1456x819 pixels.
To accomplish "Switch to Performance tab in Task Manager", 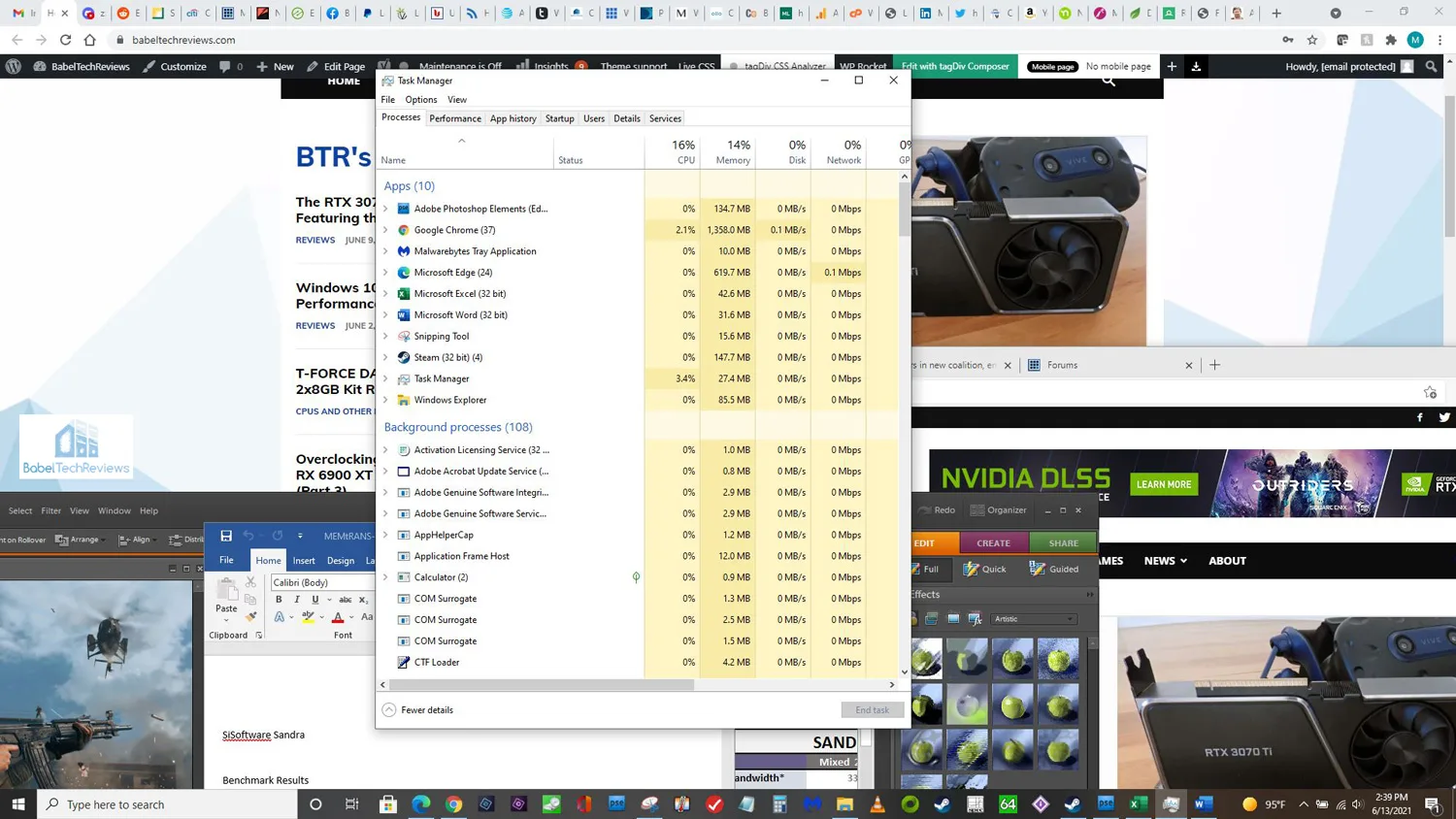I will coord(455,118).
